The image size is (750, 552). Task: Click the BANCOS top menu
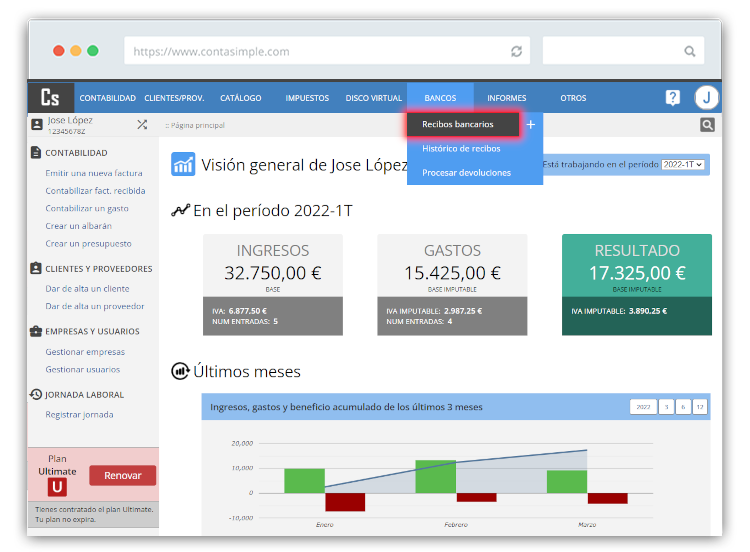click(440, 98)
